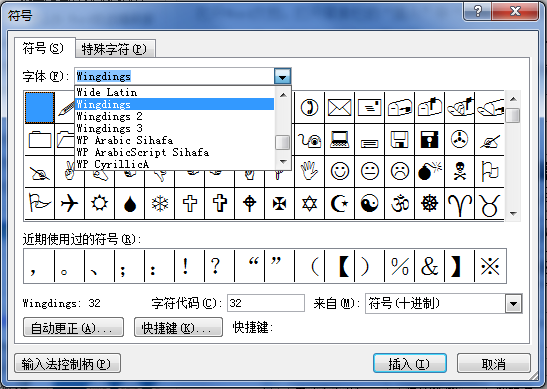Click the 字符代码 input field
This screenshot has width=547, height=389.
coord(266,303)
